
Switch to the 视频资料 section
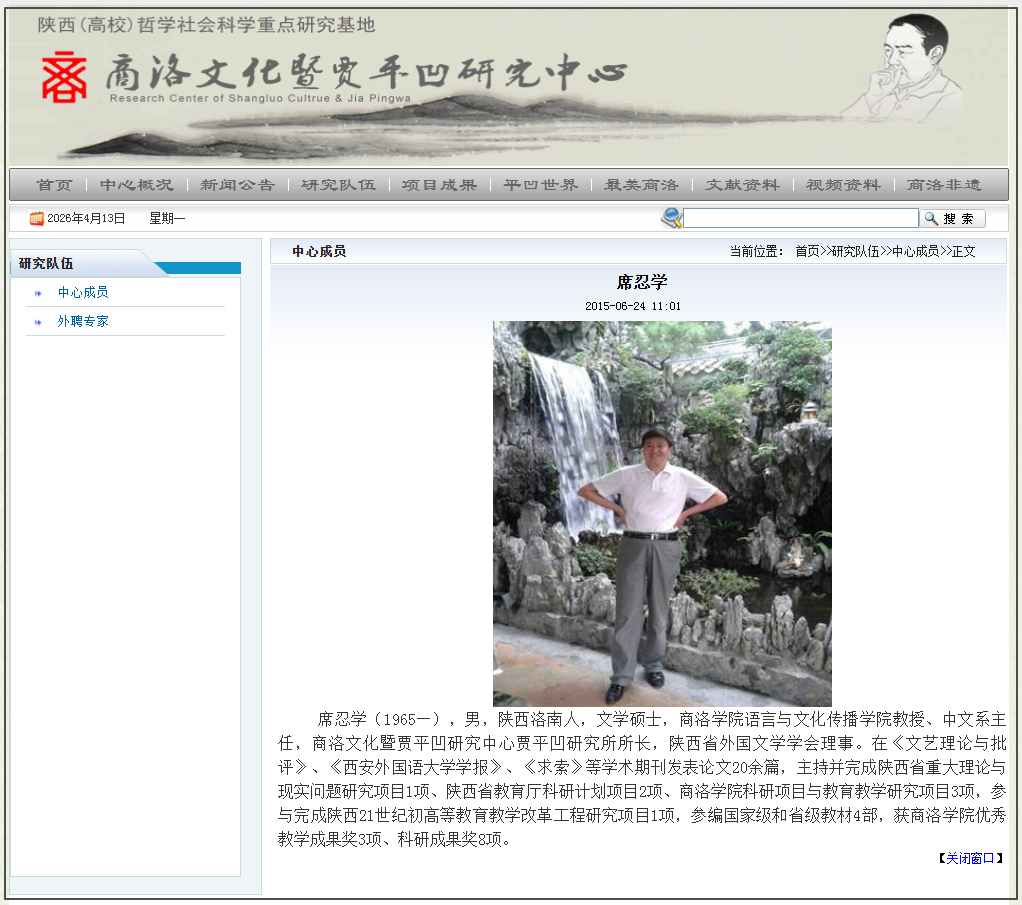[x=845, y=184]
